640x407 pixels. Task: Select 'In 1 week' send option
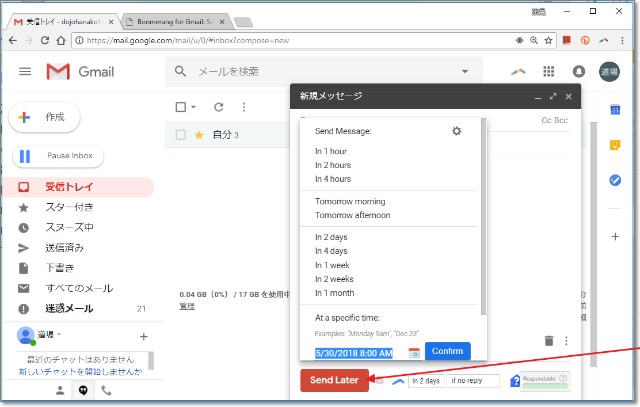(x=331, y=265)
